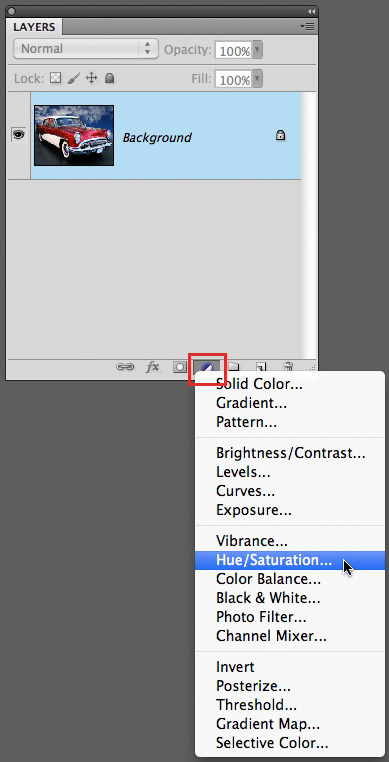Viewport: 389px width, 762px height.
Task: Click the delete layer trash icon
Action: point(288,367)
